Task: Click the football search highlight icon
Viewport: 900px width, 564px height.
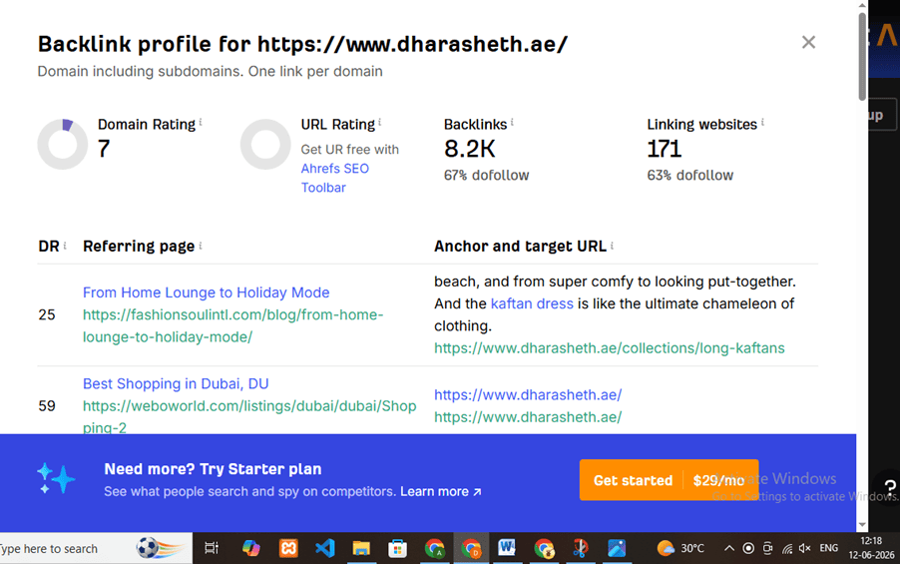Action: [x=161, y=549]
